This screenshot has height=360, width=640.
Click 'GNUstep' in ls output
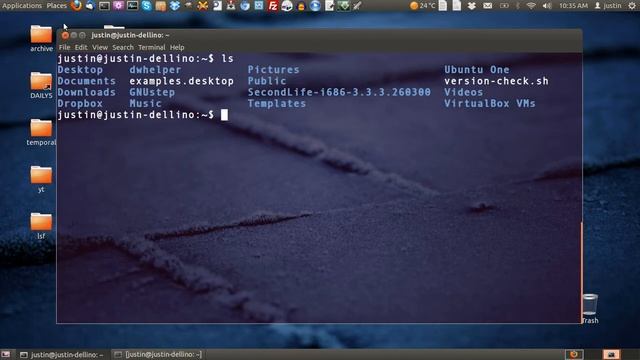(152, 92)
